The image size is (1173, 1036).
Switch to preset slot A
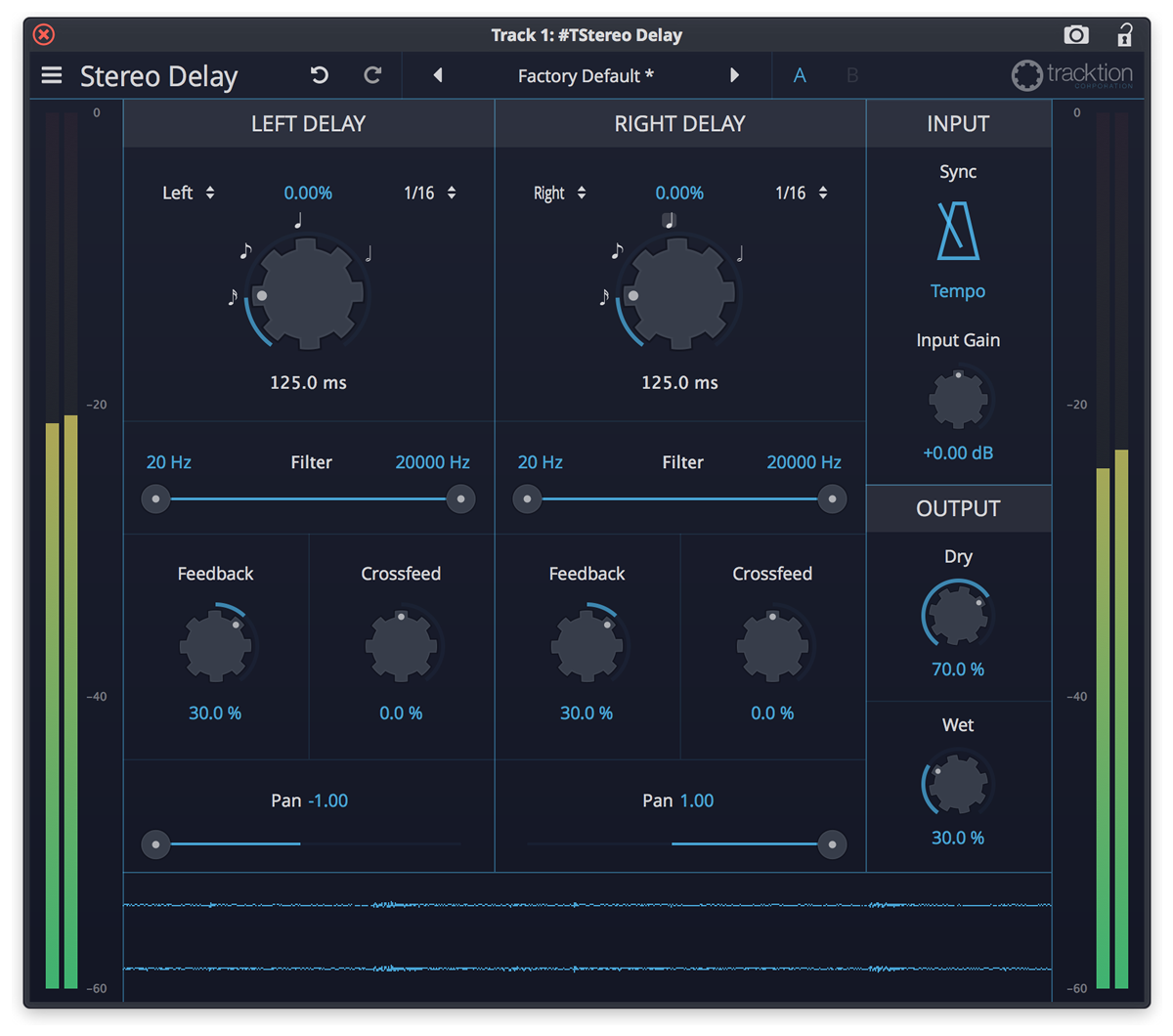pos(800,75)
